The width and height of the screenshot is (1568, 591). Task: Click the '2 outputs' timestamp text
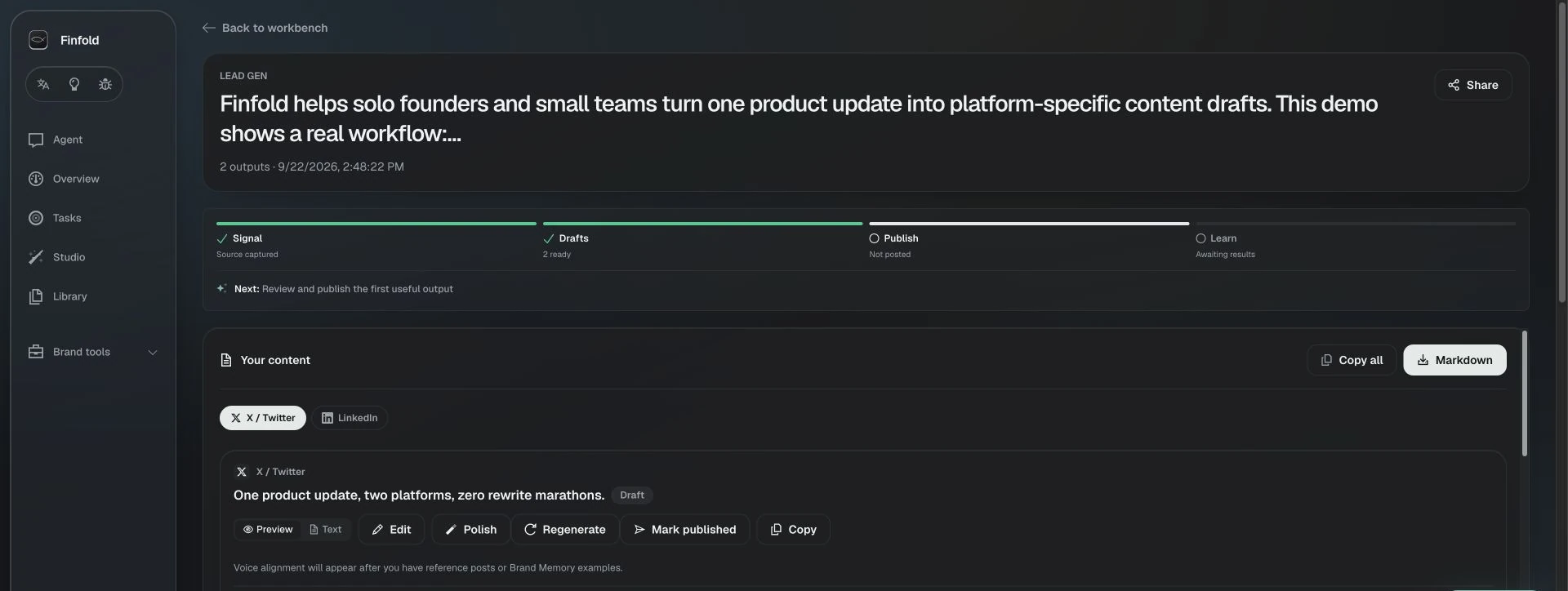point(312,167)
